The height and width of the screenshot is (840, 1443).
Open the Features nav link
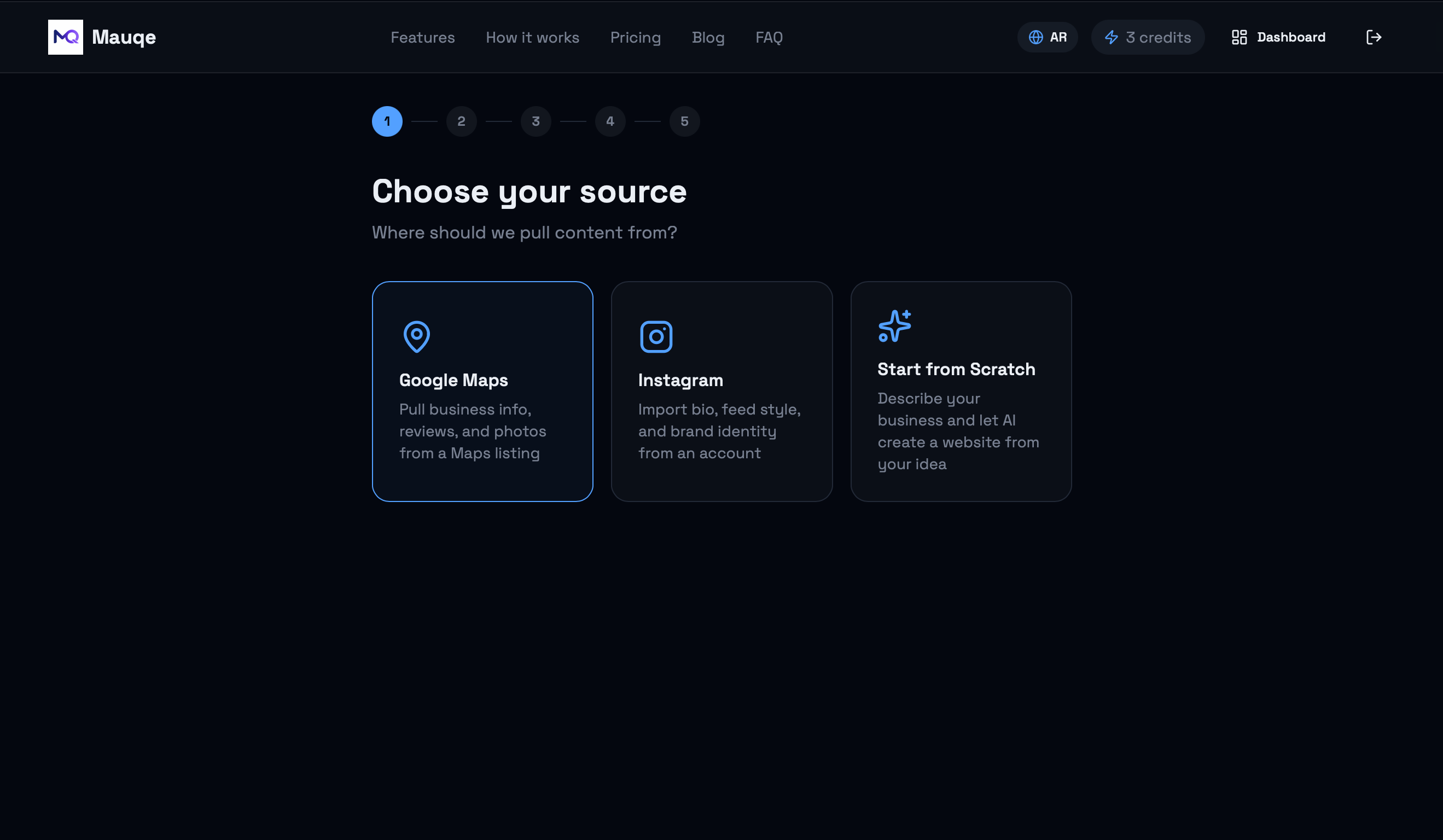[423, 37]
